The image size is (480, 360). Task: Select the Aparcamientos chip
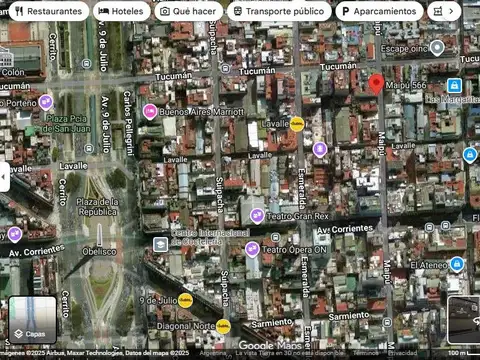point(379,11)
